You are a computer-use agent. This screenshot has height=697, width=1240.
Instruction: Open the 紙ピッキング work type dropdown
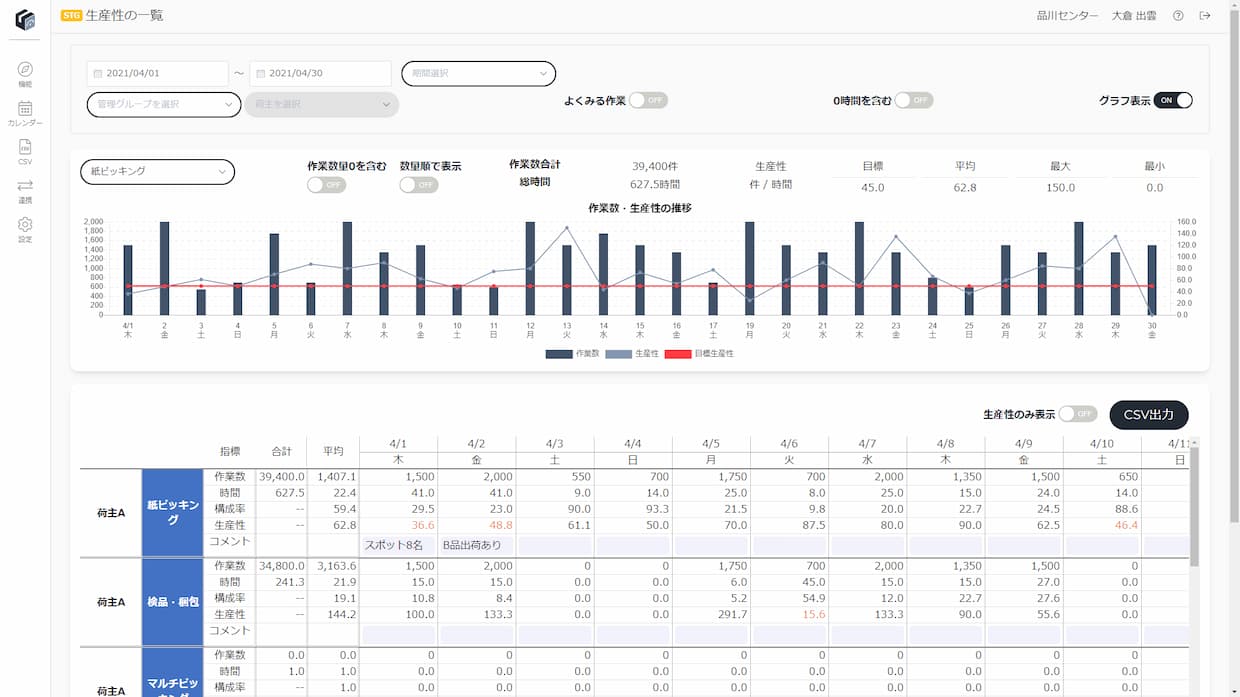click(x=157, y=172)
